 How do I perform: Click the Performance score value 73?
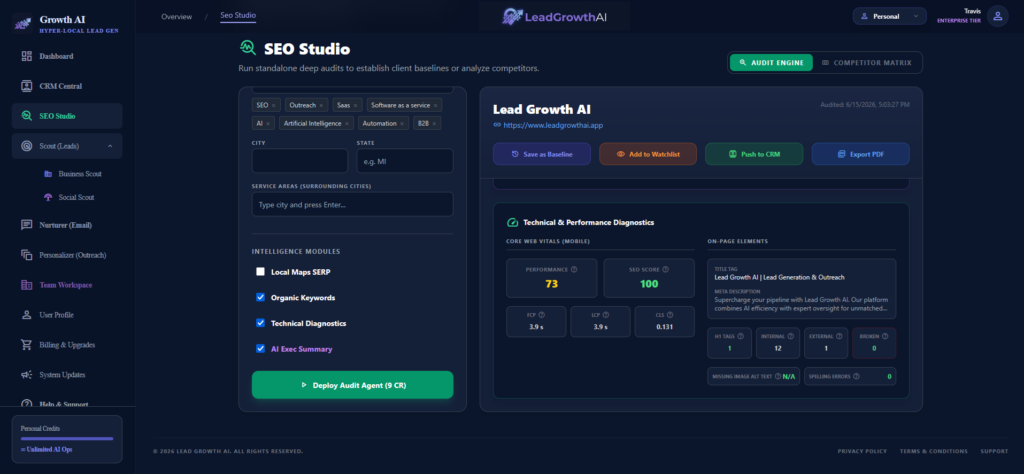point(552,284)
